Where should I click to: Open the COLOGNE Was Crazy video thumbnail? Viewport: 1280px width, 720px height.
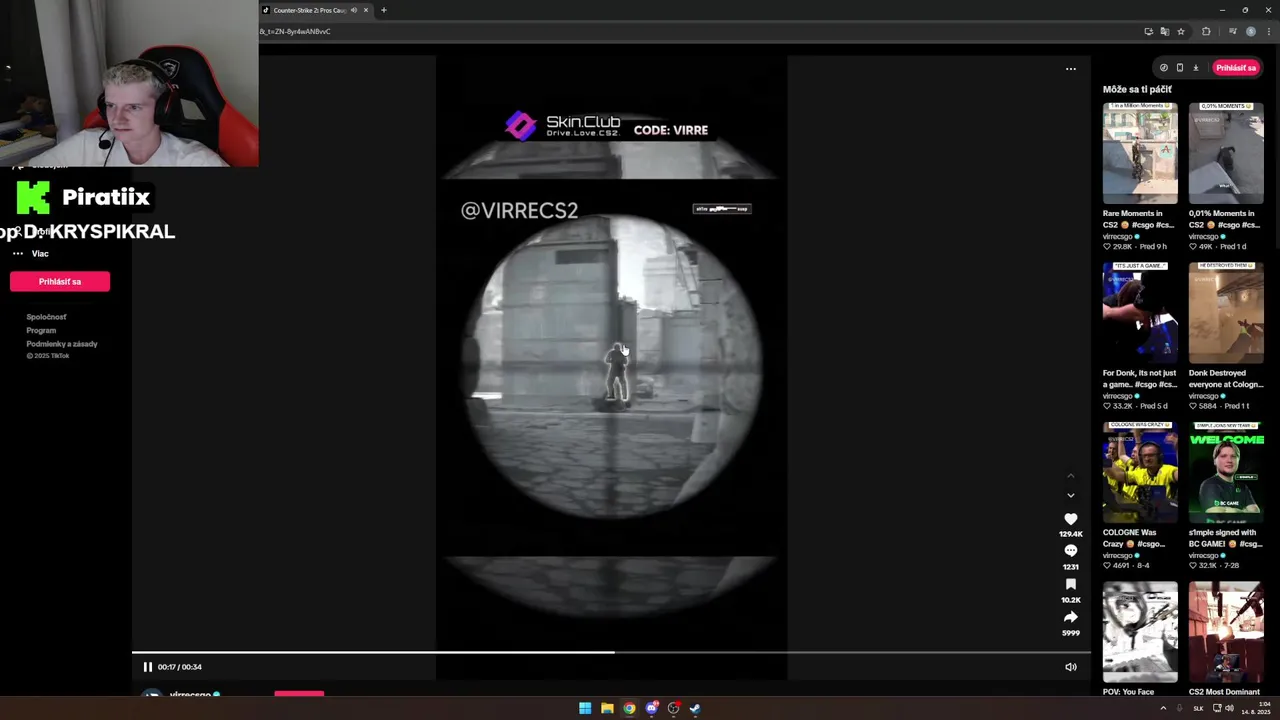click(x=1140, y=473)
